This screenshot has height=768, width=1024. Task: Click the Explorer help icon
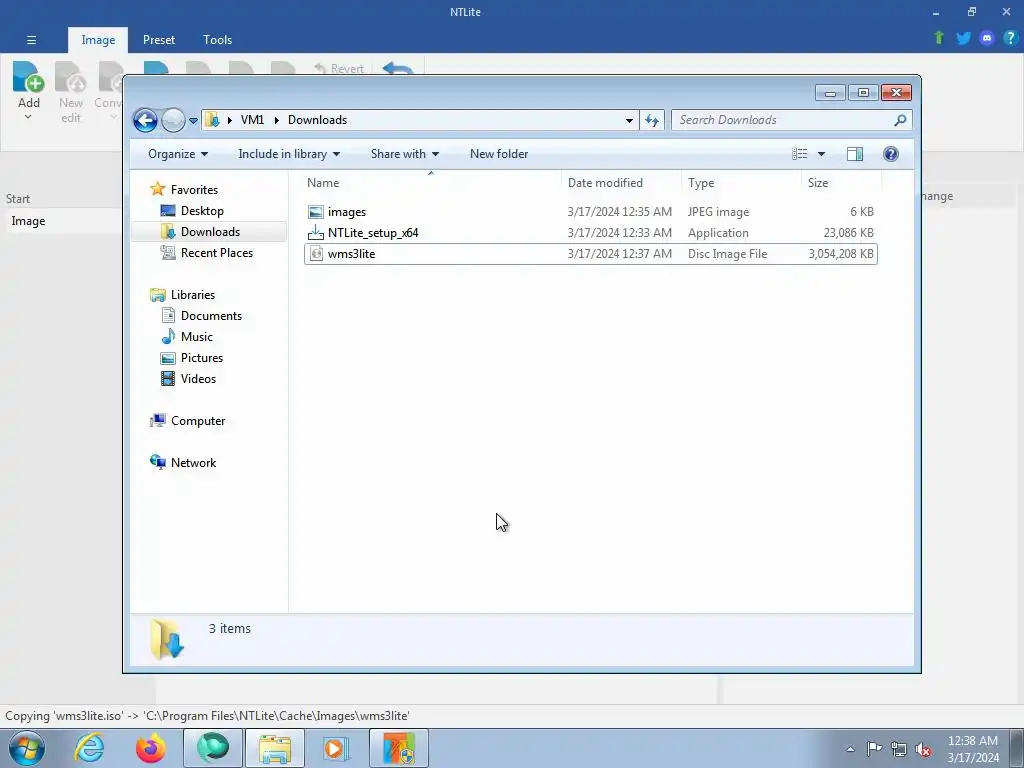(891, 154)
